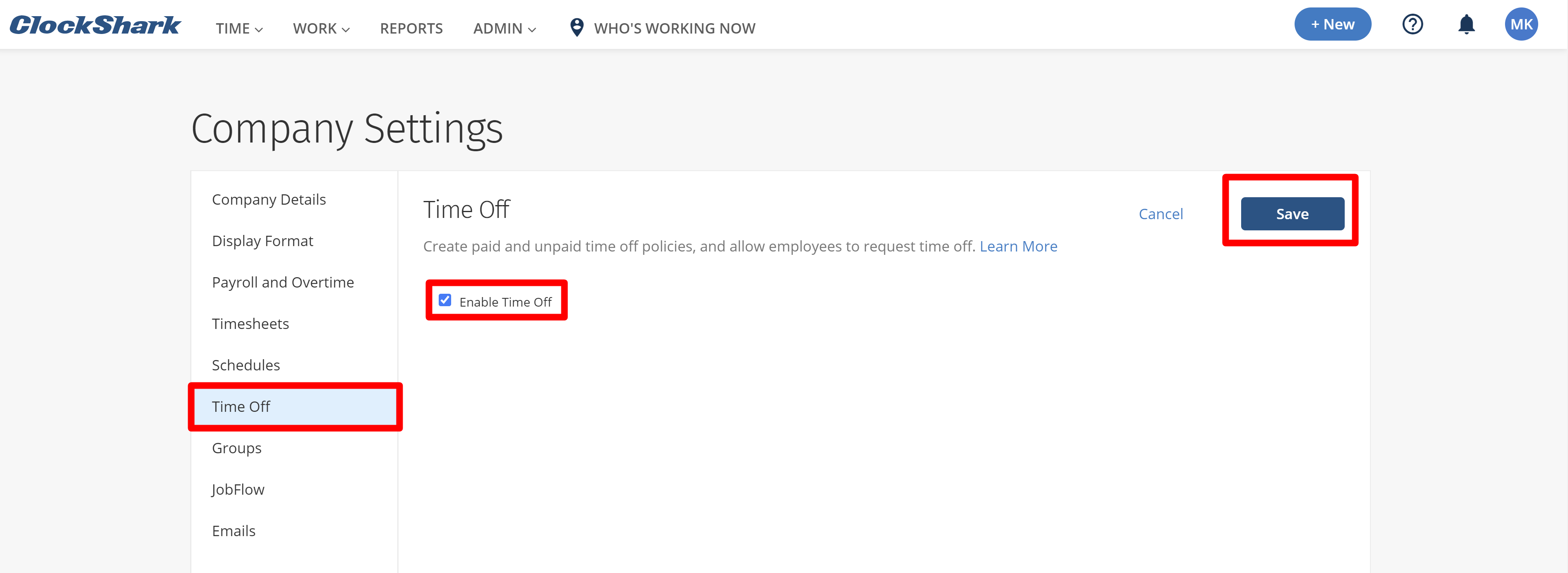The width and height of the screenshot is (1568, 573).
Task: Click the Time Off section heading
Action: tap(466, 210)
